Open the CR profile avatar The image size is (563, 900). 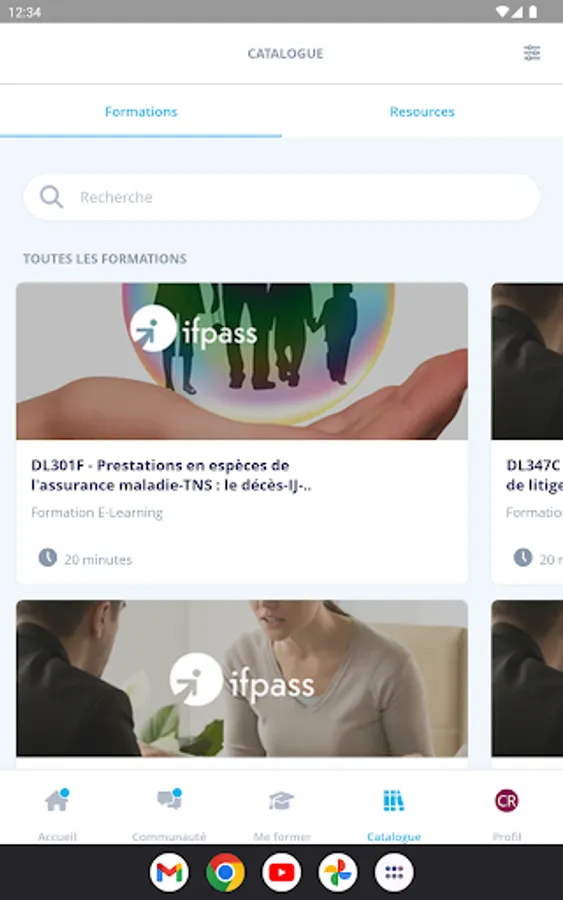(506, 800)
